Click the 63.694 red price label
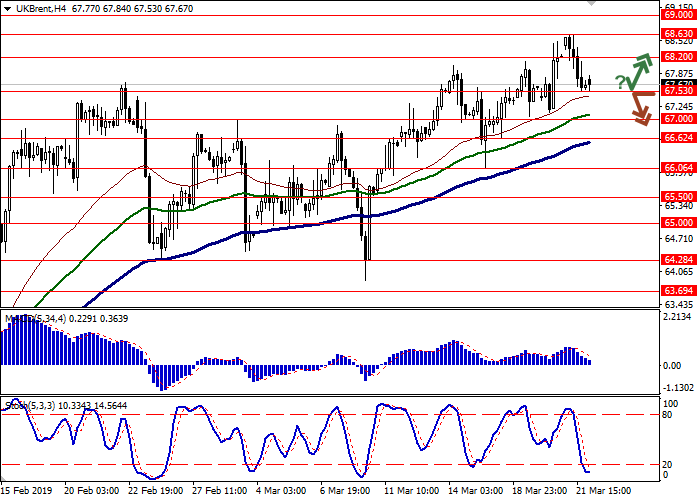The image size is (700, 500). click(x=677, y=291)
